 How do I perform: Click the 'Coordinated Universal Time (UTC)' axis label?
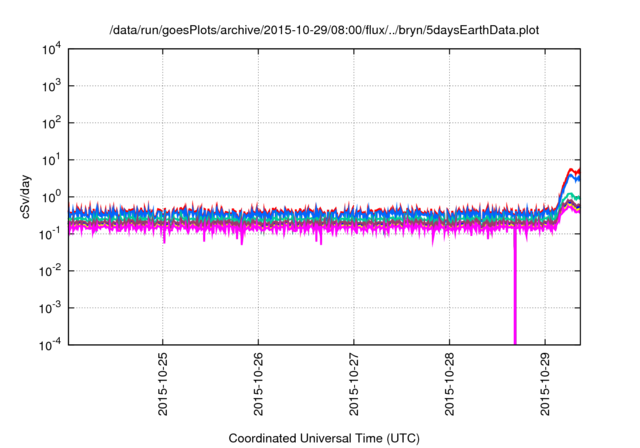pyautogui.click(x=324, y=438)
